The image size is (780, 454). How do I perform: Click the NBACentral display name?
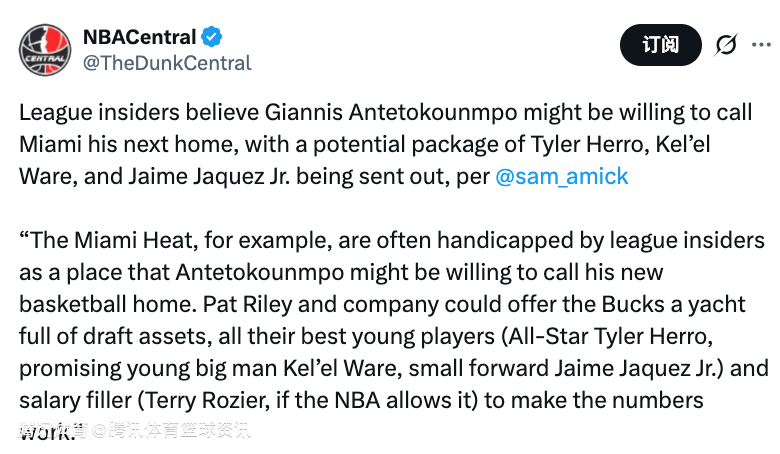[x=138, y=37]
